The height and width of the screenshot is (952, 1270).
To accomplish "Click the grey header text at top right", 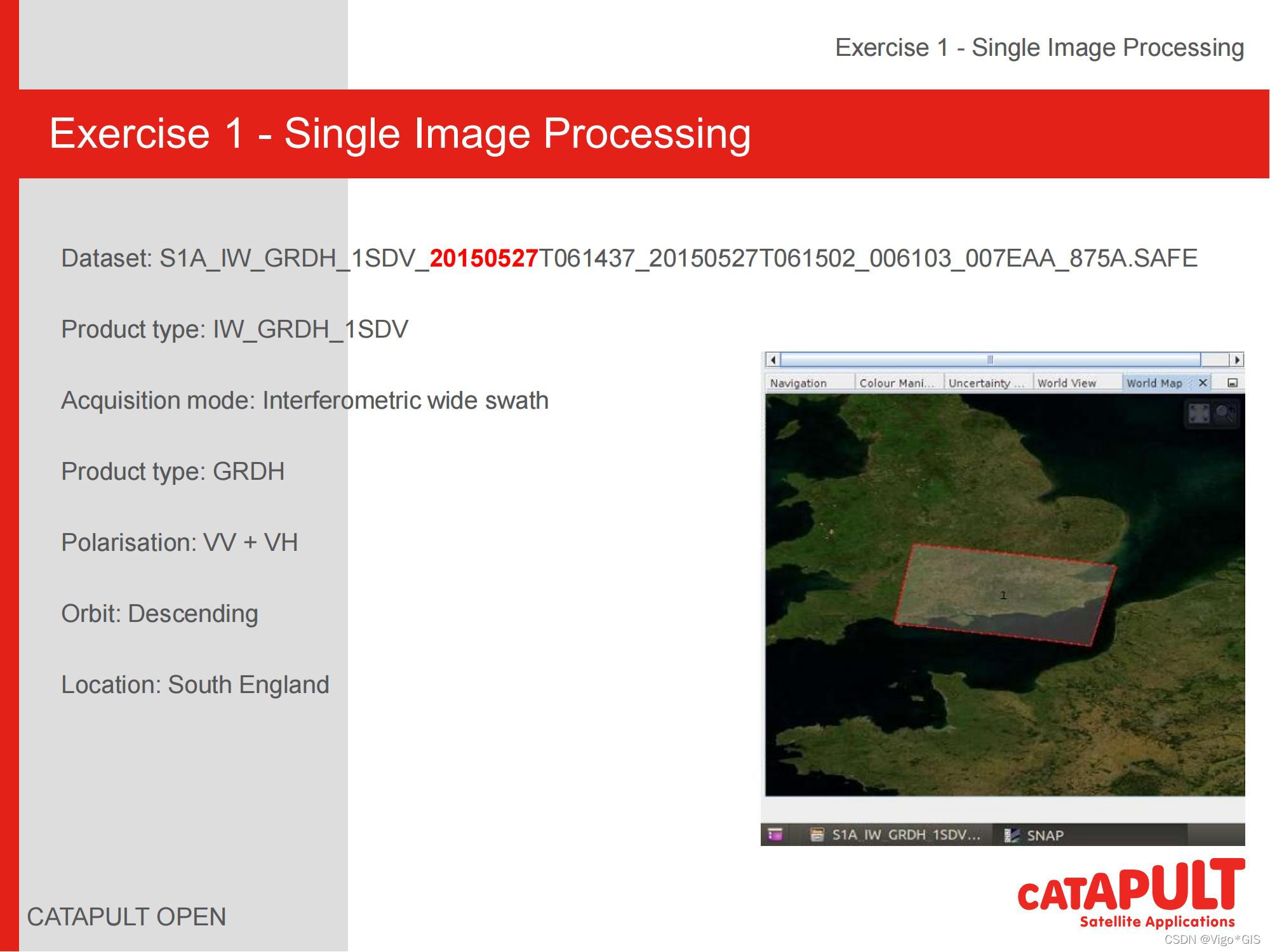I will coord(1039,48).
